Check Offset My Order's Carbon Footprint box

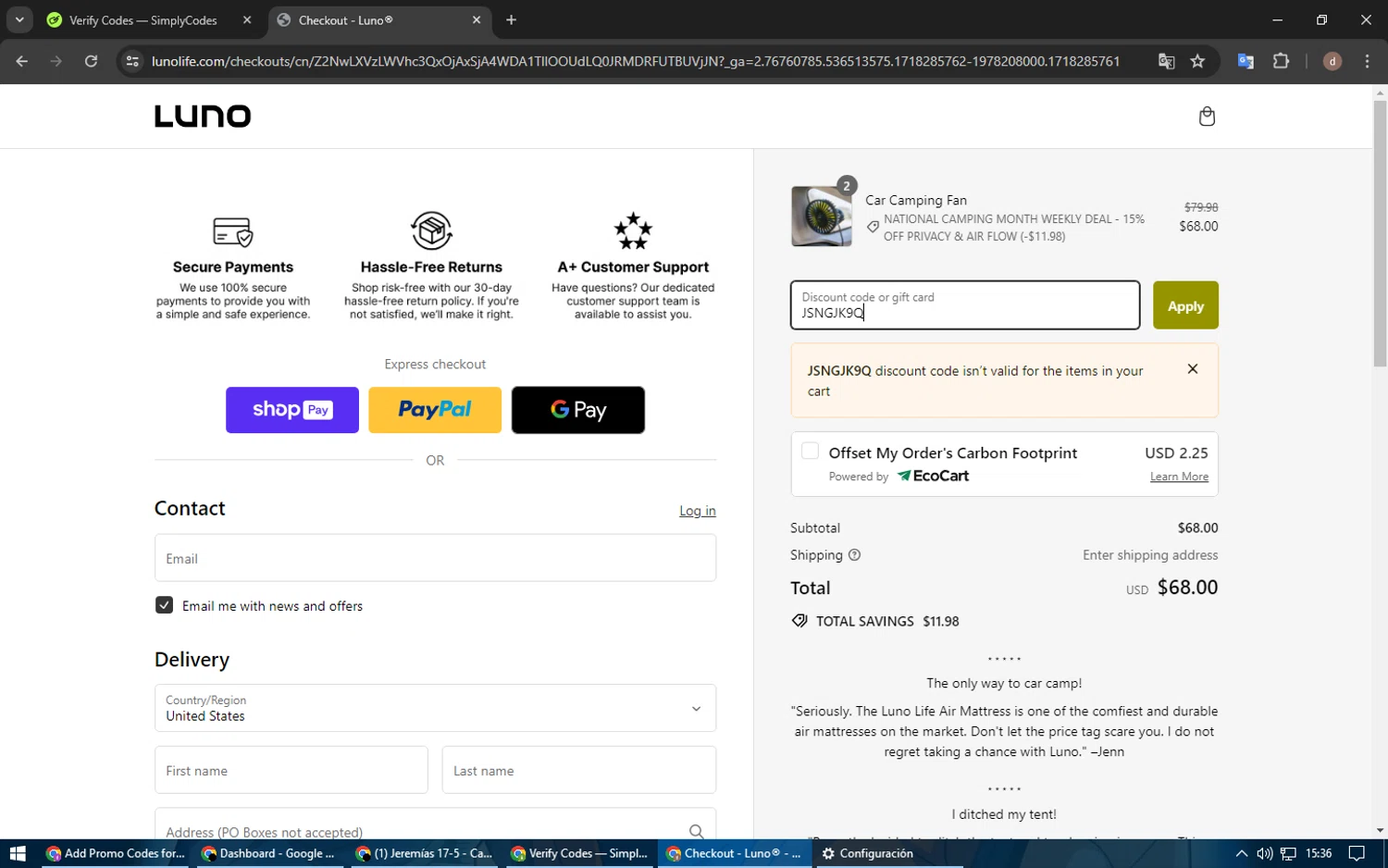(x=810, y=451)
